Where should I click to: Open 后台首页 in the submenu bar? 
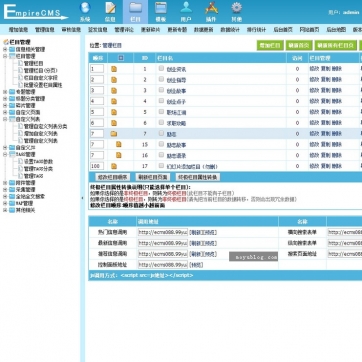[x=283, y=30]
